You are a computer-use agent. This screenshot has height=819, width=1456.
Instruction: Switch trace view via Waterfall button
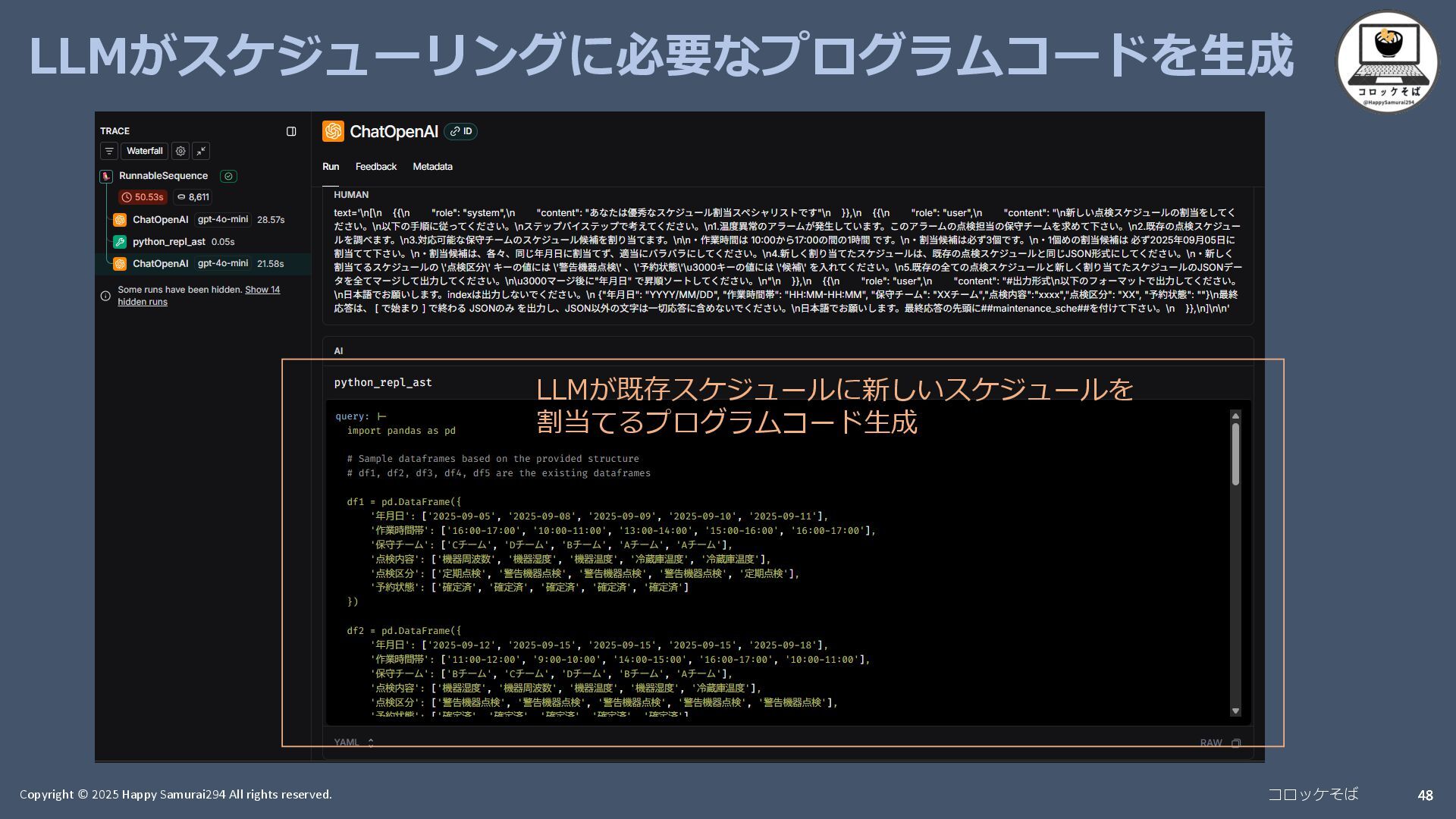pyautogui.click(x=144, y=151)
